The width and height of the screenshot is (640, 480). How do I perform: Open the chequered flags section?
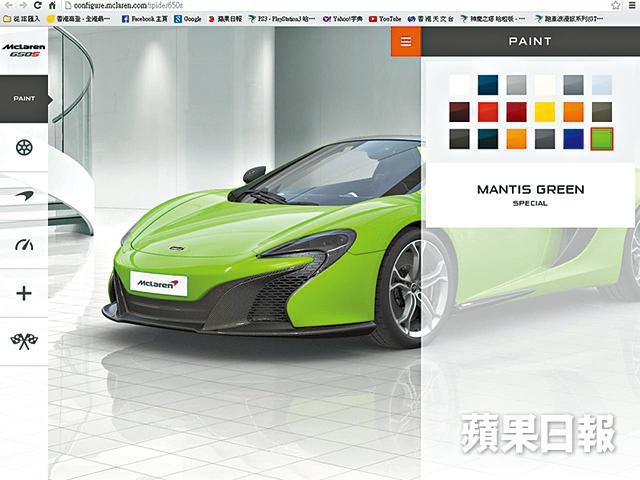coord(24,341)
